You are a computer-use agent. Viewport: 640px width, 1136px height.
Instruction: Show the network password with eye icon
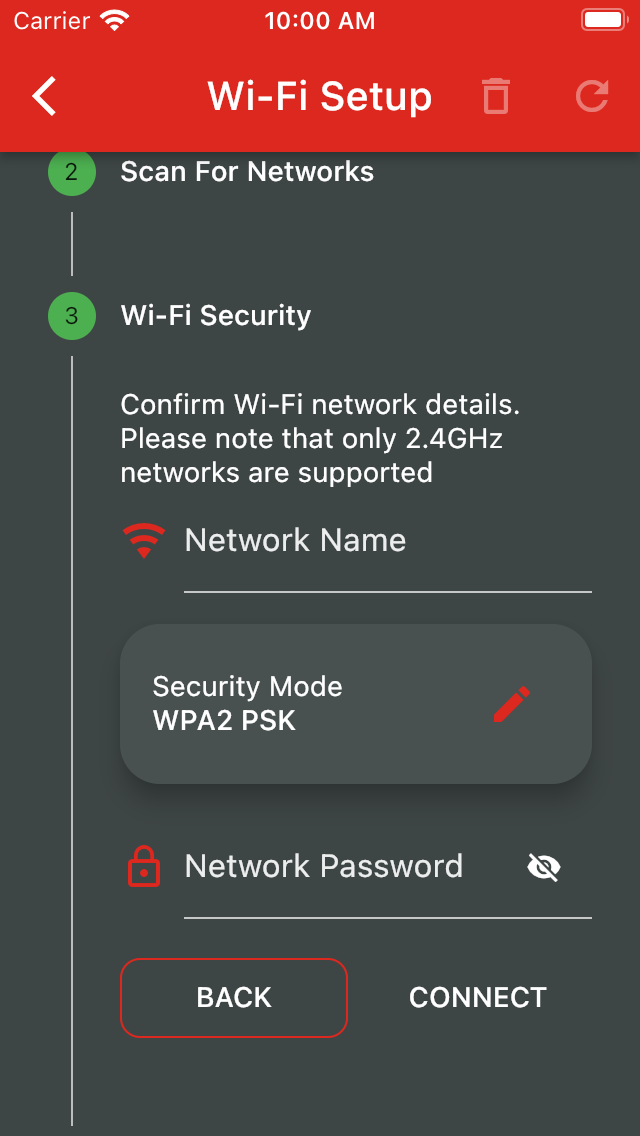(544, 867)
